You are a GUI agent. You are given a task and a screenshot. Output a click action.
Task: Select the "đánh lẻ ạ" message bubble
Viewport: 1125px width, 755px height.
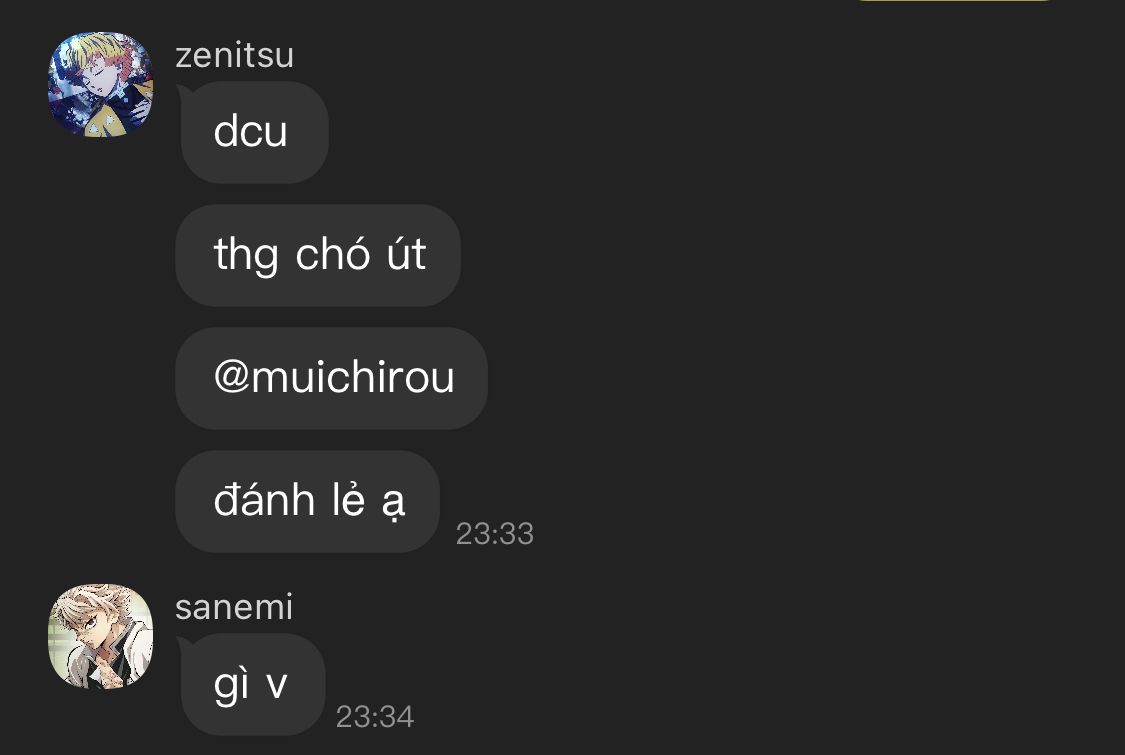point(307,502)
